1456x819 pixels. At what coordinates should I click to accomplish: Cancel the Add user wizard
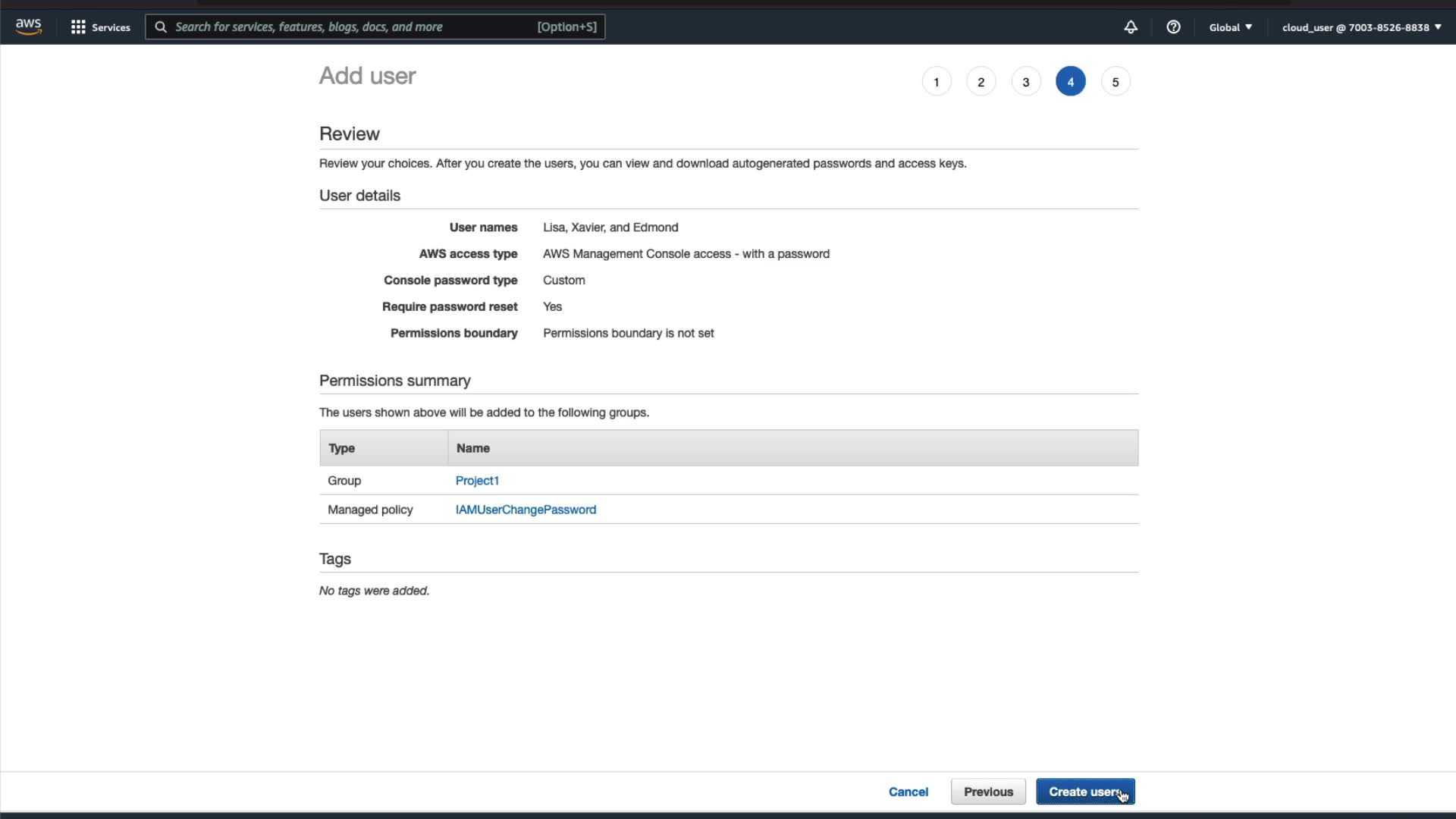pyautogui.click(x=908, y=792)
